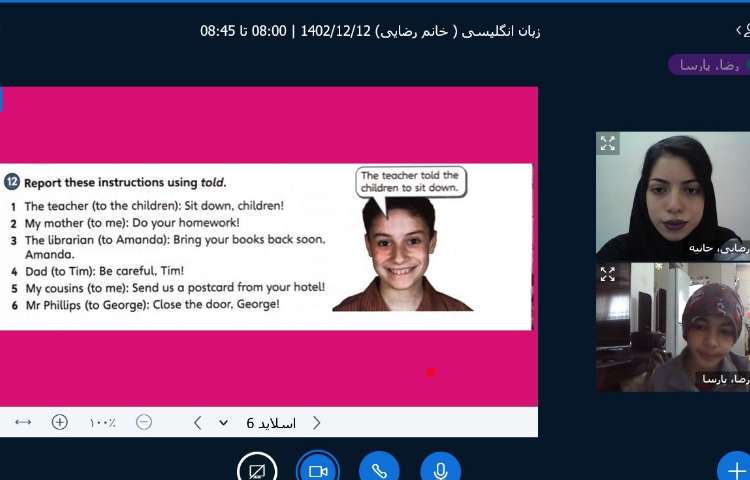Toggle the screen share button

(x=257, y=470)
